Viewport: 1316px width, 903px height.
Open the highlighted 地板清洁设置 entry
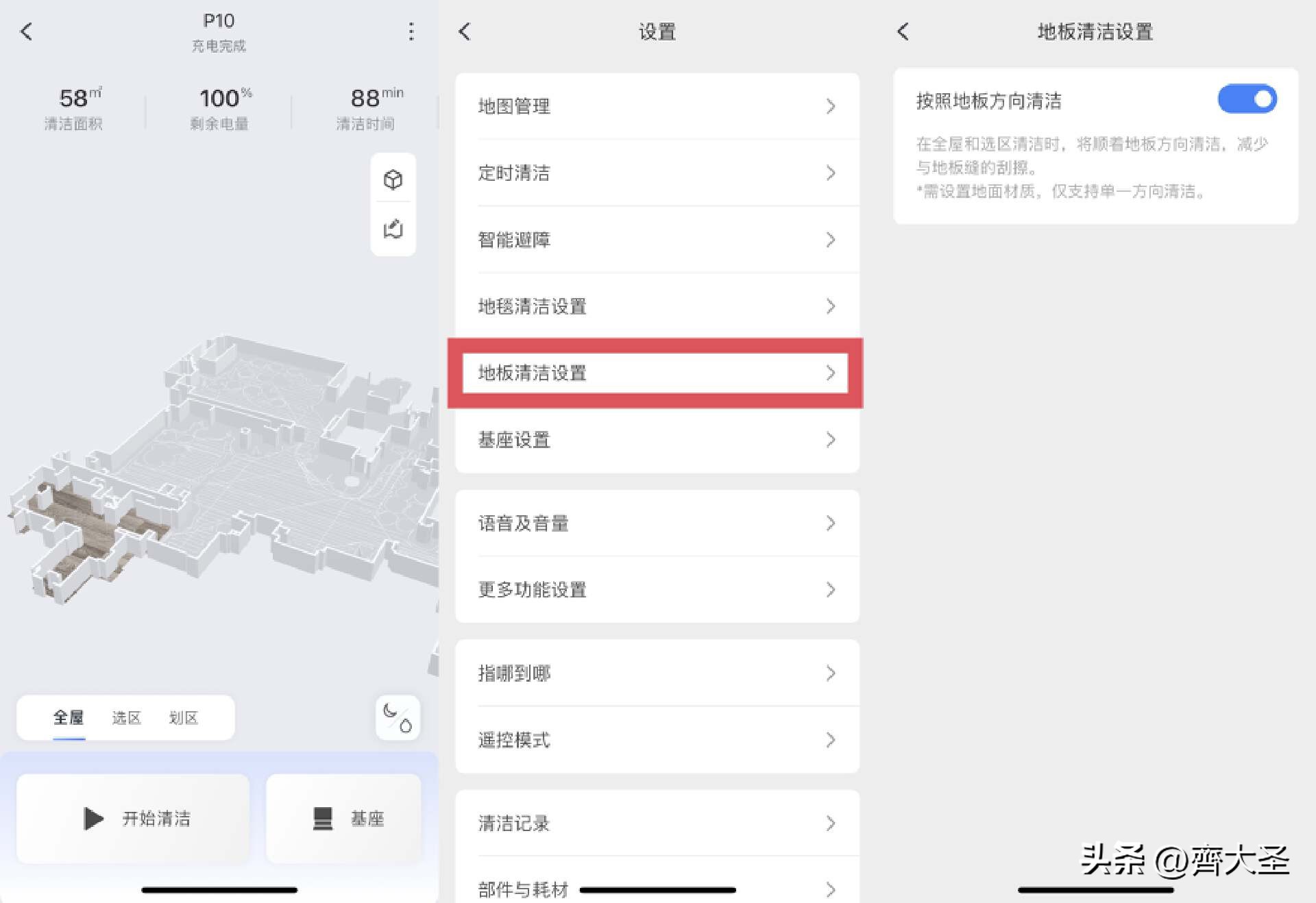click(655, 373)
